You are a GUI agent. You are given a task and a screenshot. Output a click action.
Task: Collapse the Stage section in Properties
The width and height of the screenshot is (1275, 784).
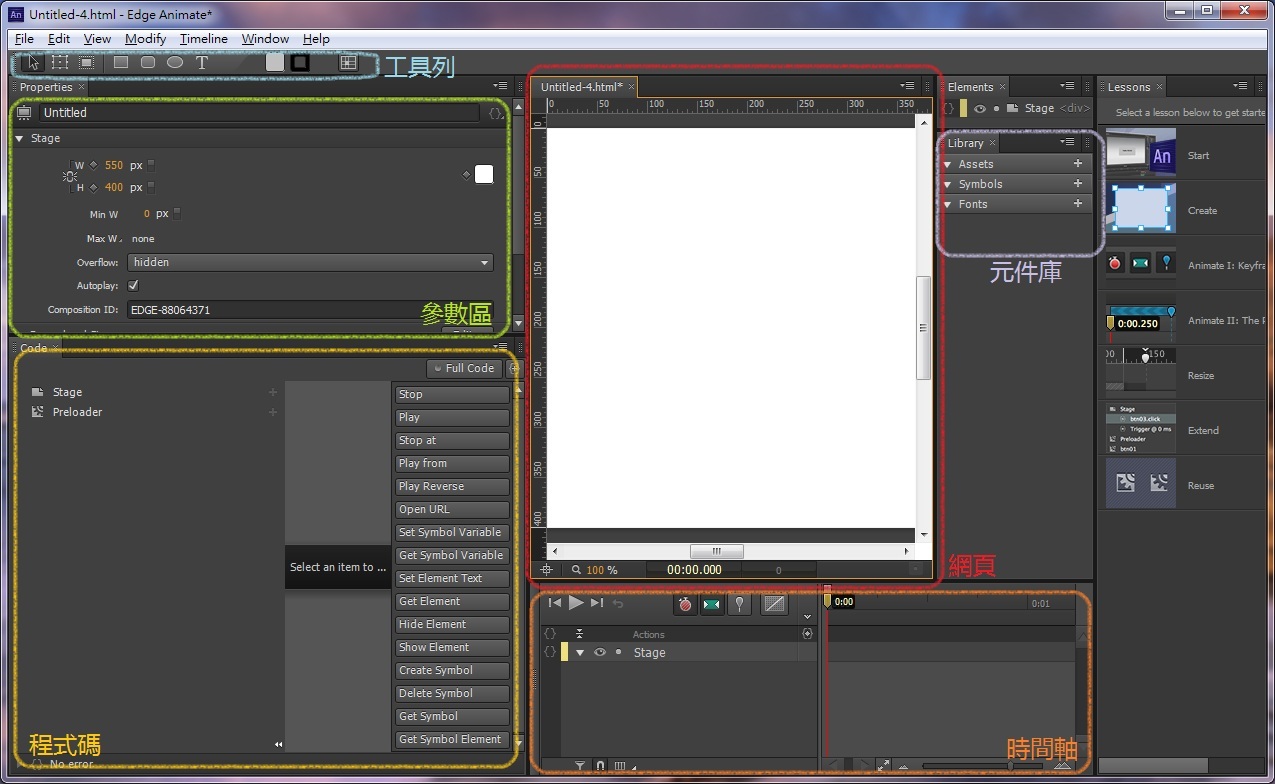[x=20, y=138]
